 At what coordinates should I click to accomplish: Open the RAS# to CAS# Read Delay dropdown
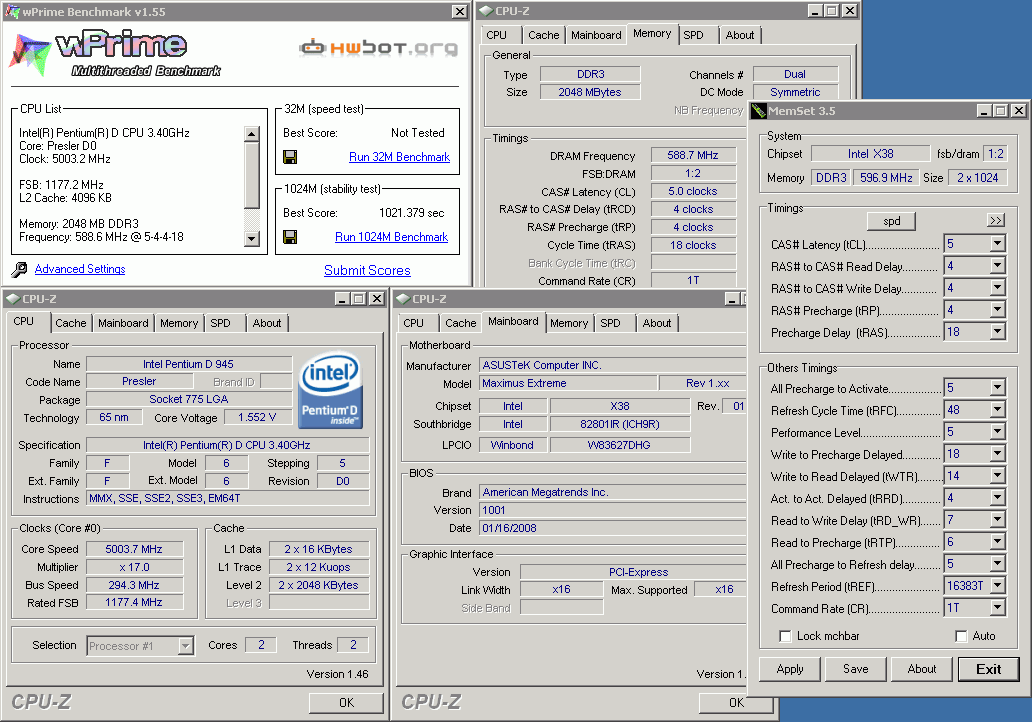pos(998,266)
